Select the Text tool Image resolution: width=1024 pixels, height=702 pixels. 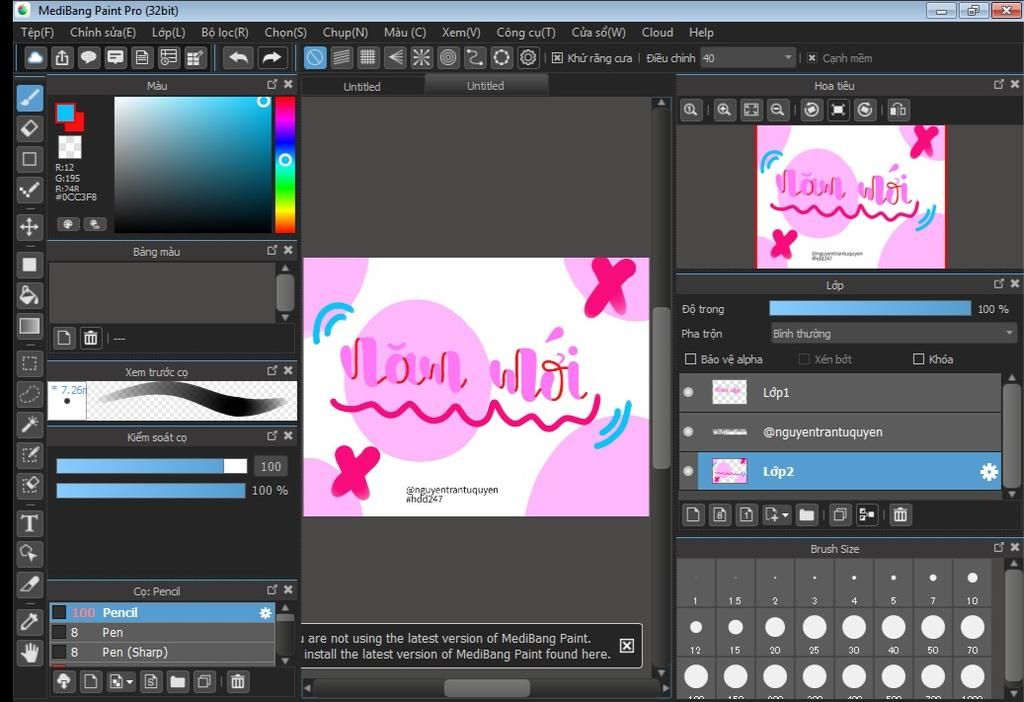[x=29, y=523]
